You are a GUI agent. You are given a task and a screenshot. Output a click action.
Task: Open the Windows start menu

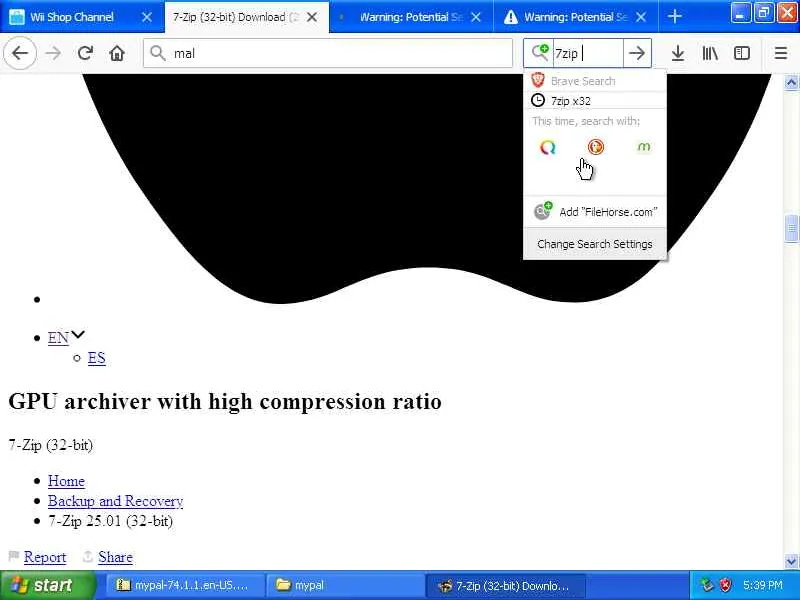(x=47, y=585)
